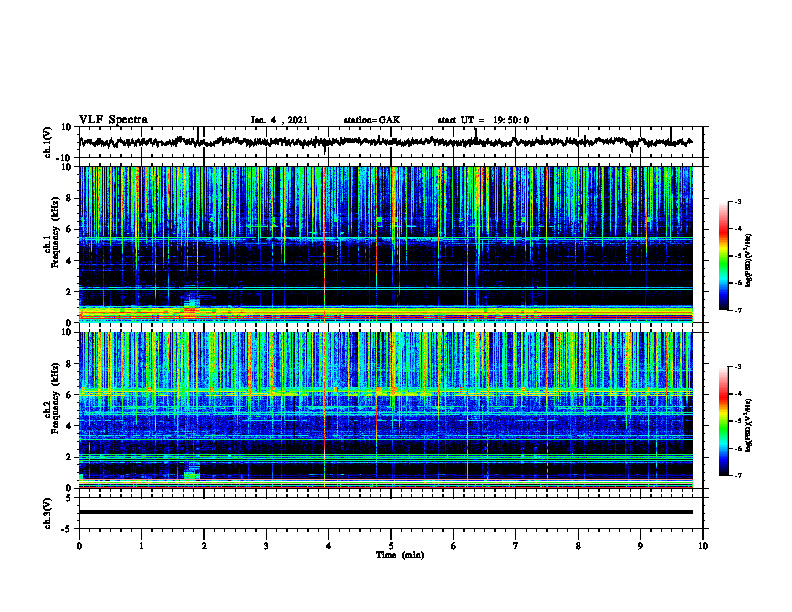Click the '-3' label on ch.2 color scale
This screenshot has height=612, width=792.
(738, 367)
